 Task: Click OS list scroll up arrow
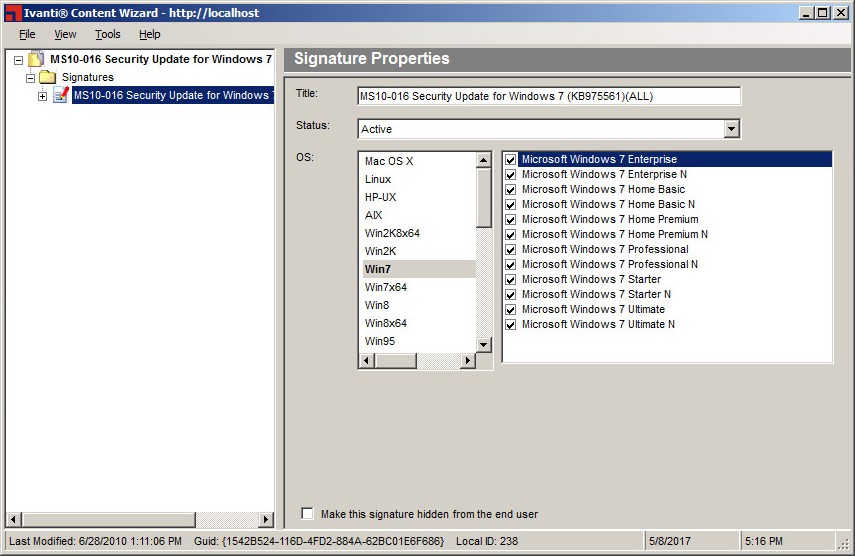pyautogui.click(x=484, y=160)
